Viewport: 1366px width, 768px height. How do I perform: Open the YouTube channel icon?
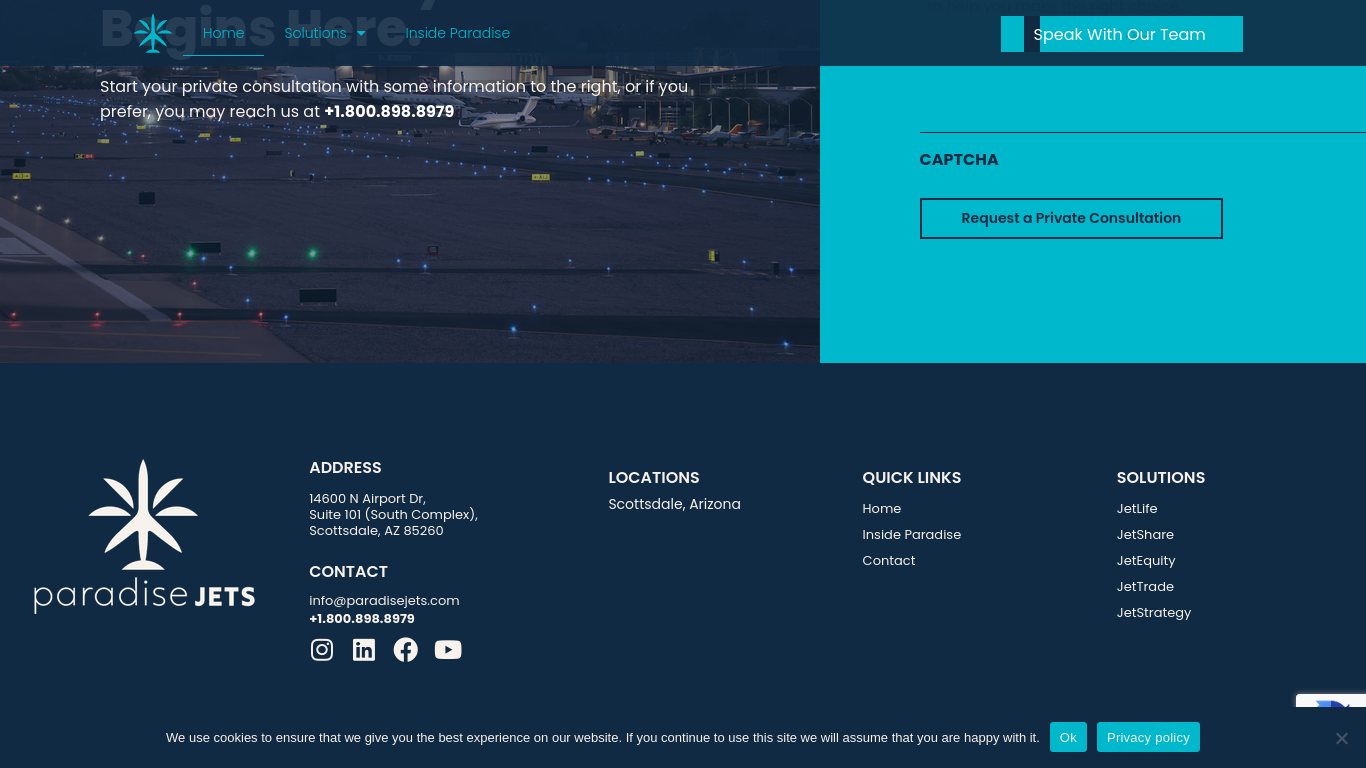tap(448, 650)
